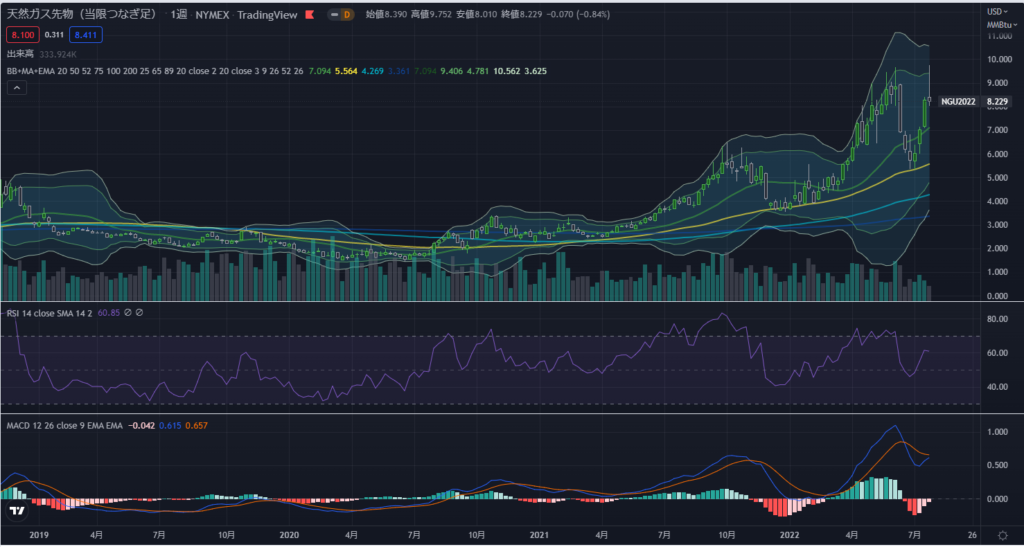The image size is (1024, 547).
Task: Collapse the indicator legend with the caret button
Action: click(x=16, y=88)
